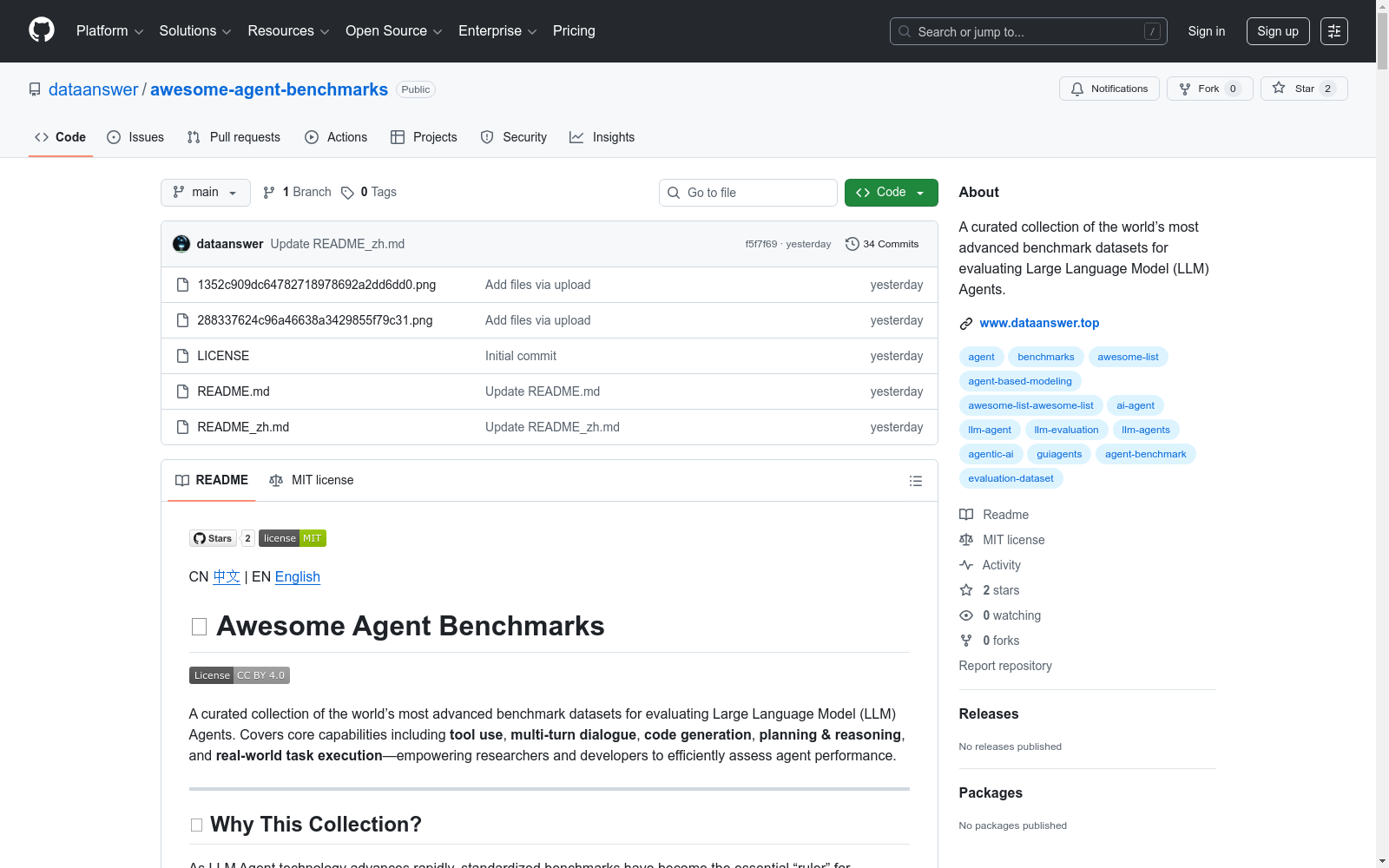Click the pulse icon beside Activity

point(966,565)
